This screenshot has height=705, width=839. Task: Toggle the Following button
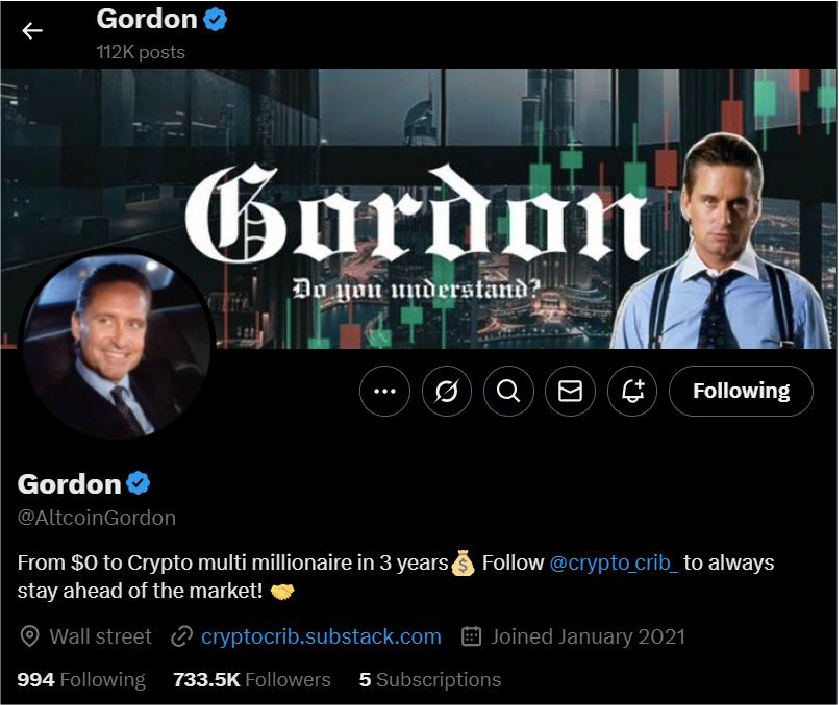741,391
